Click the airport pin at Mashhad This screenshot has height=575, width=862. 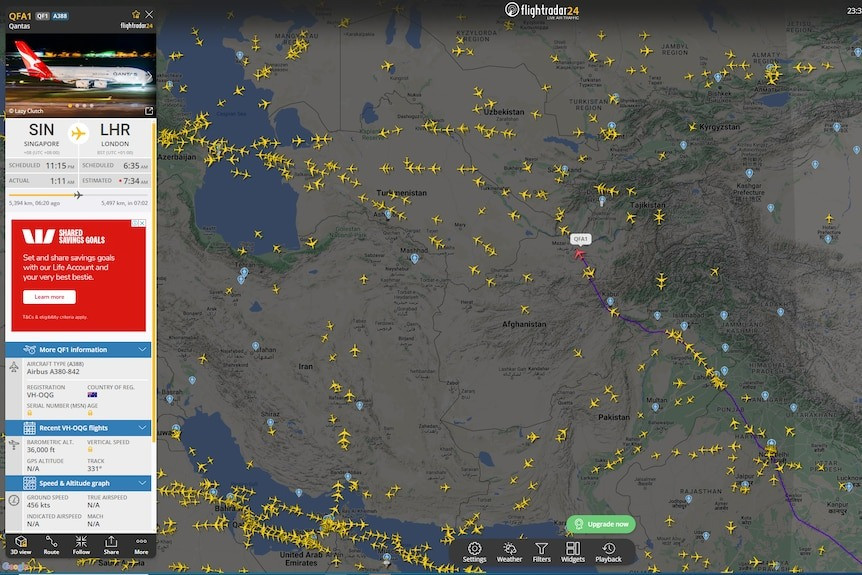pyautogui.click(x=415, y=258)
